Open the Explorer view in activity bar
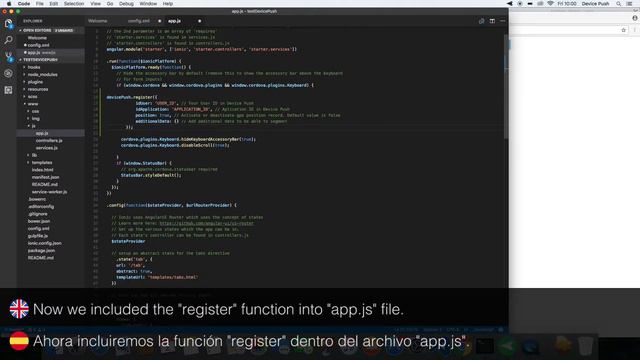640x360 pixels. click(8, 24)
